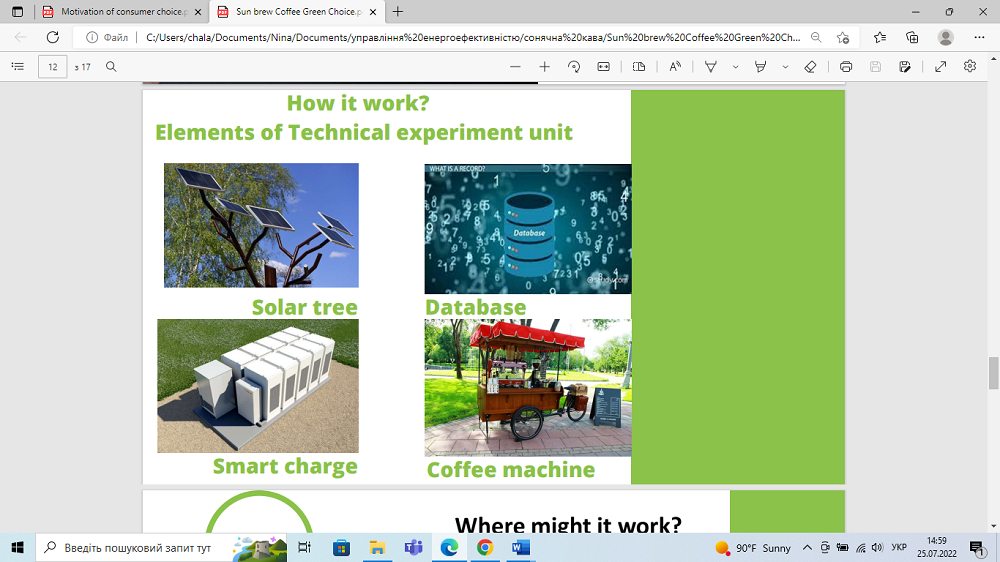Expand the Draw tool options dropdown
1000x562 pixels.
point(735,67)
